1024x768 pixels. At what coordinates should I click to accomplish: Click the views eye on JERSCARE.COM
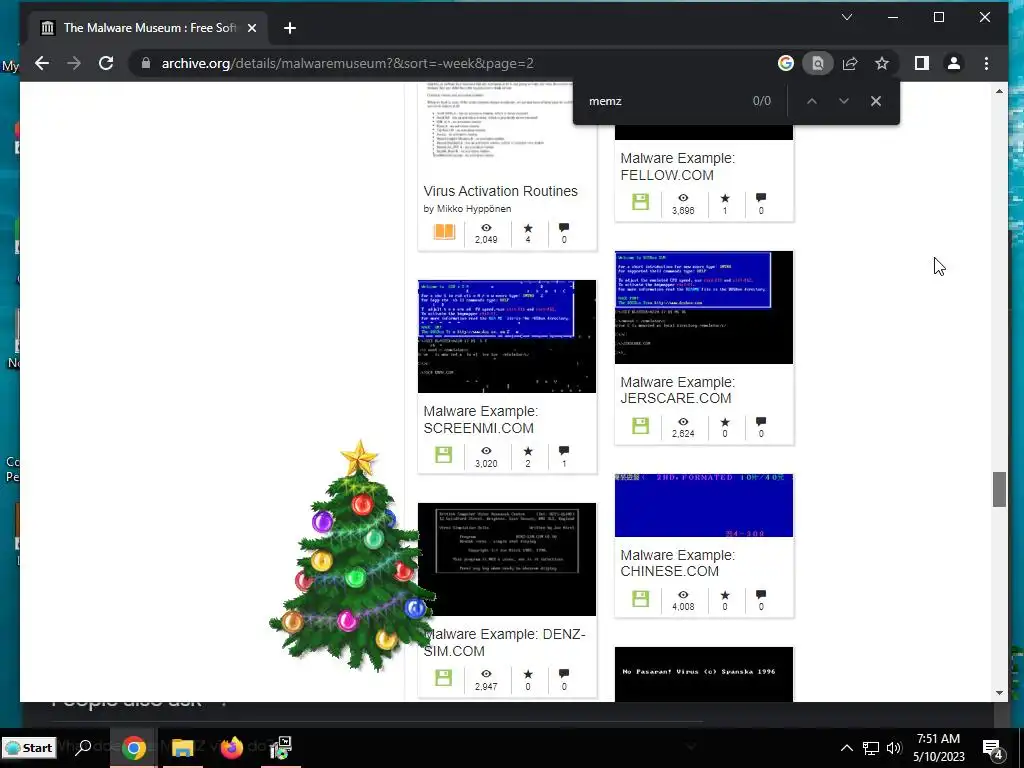click(x=683, y=422)
